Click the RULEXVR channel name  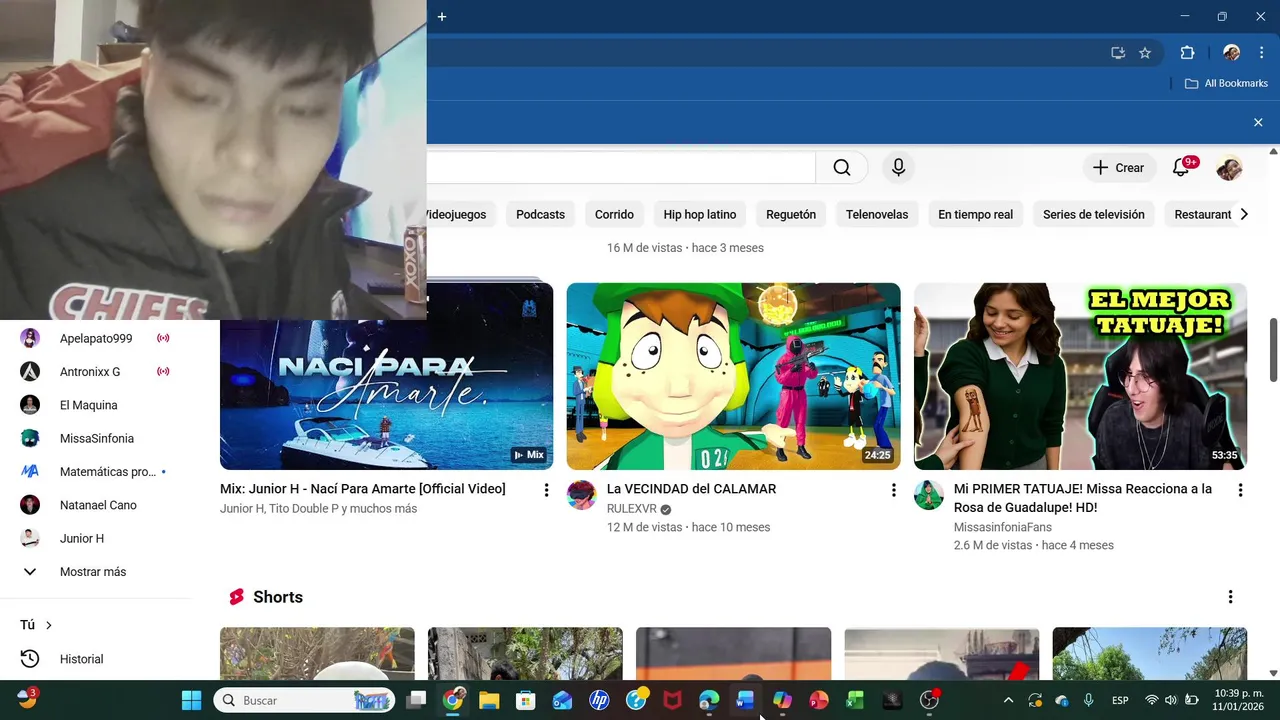pyautogui.click(x=631, y=509)
